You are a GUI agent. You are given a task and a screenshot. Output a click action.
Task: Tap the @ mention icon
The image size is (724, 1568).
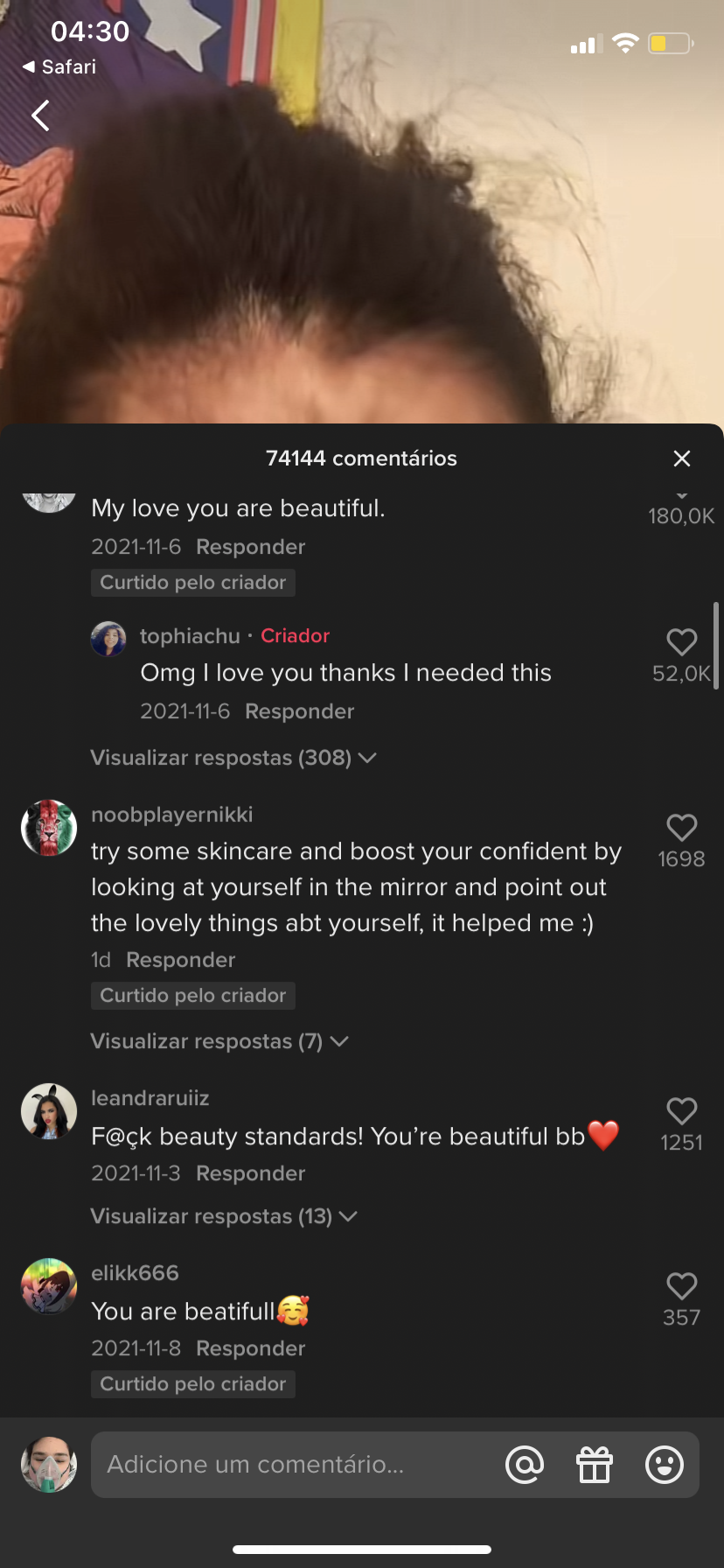pos(525,1465)
